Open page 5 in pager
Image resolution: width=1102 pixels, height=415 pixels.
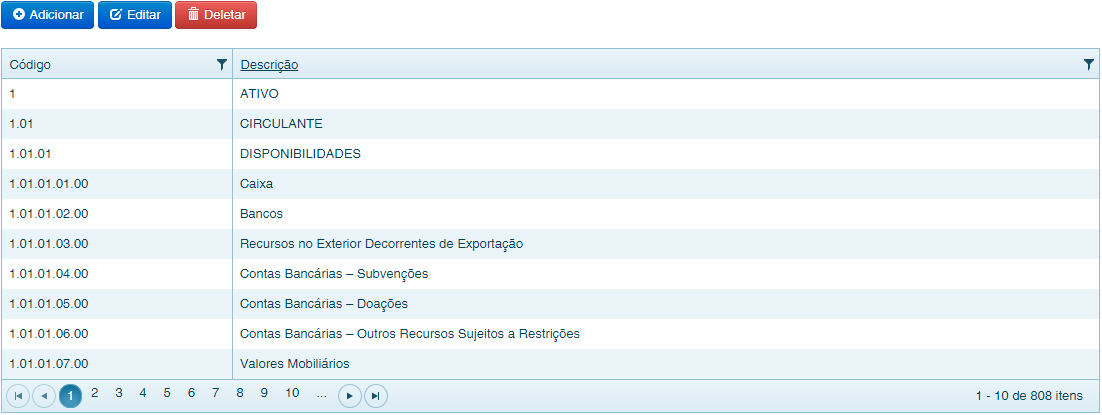click(x=167, y=392)
